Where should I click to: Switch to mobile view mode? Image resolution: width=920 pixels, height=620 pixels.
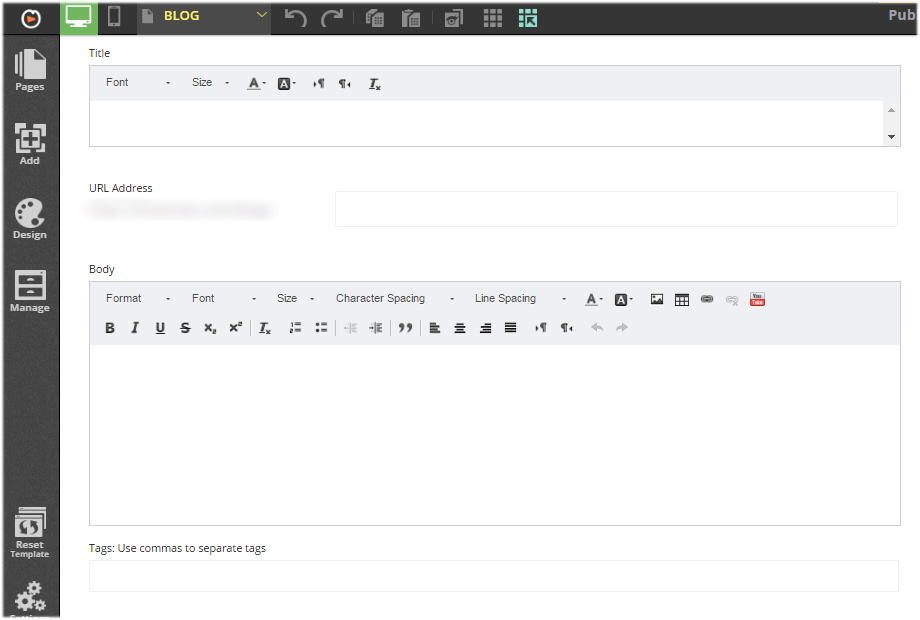(114, 16)
